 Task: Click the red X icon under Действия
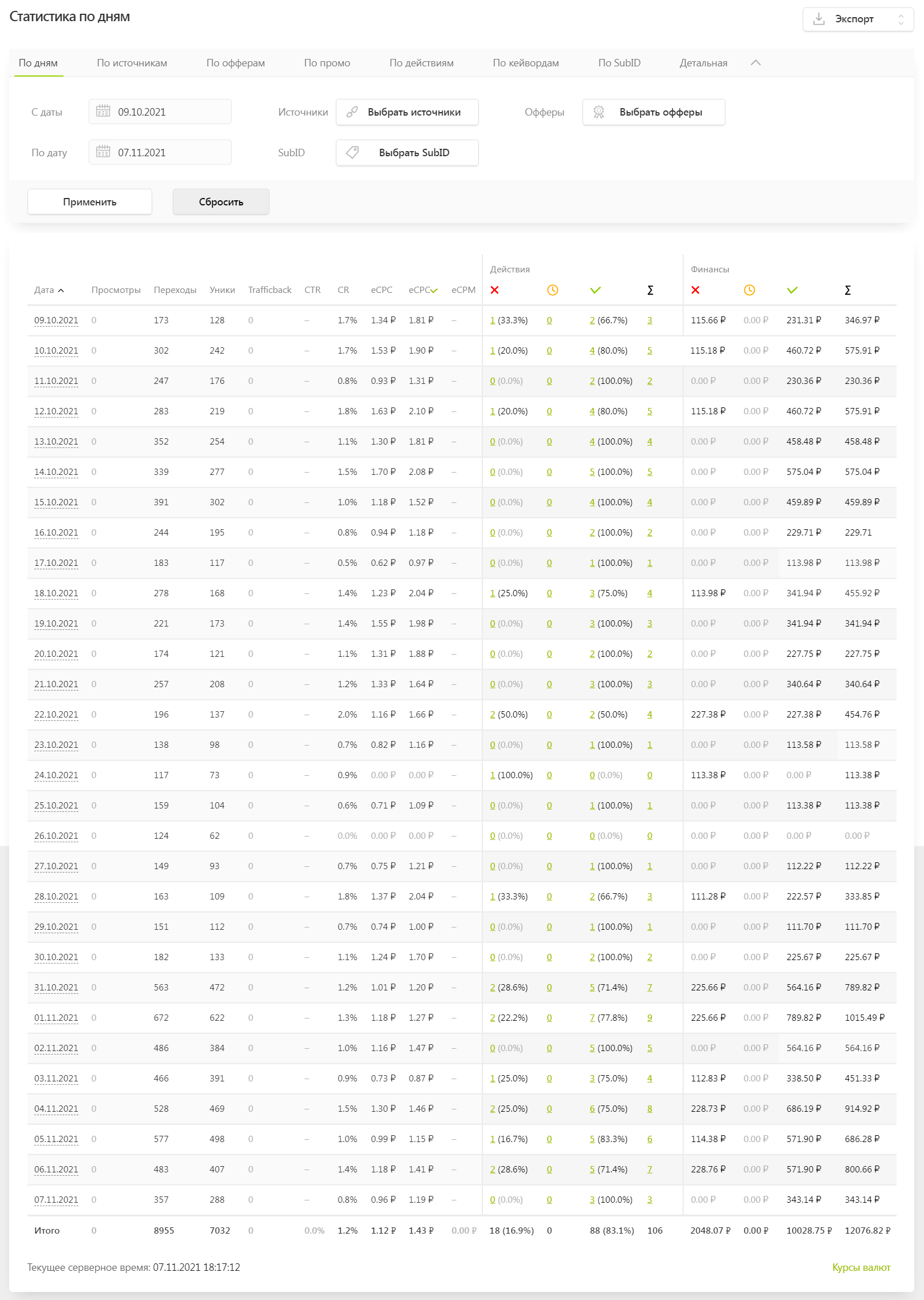(x=494, y=290)
